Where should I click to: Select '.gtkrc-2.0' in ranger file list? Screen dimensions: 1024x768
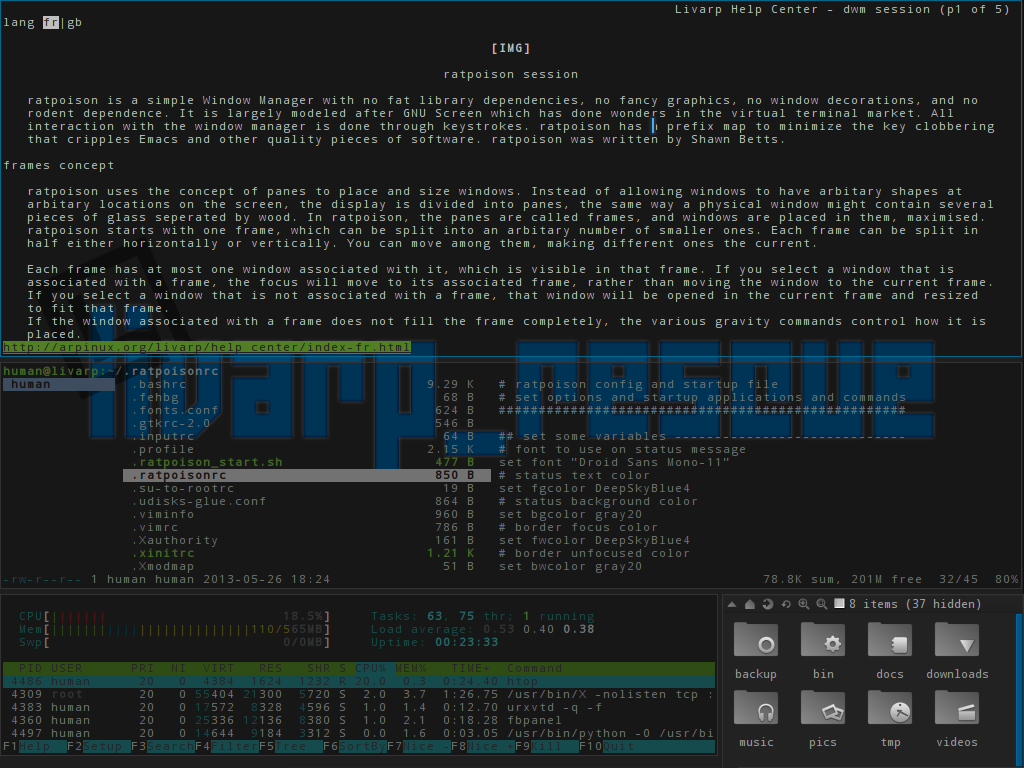[x=307, y=423]
